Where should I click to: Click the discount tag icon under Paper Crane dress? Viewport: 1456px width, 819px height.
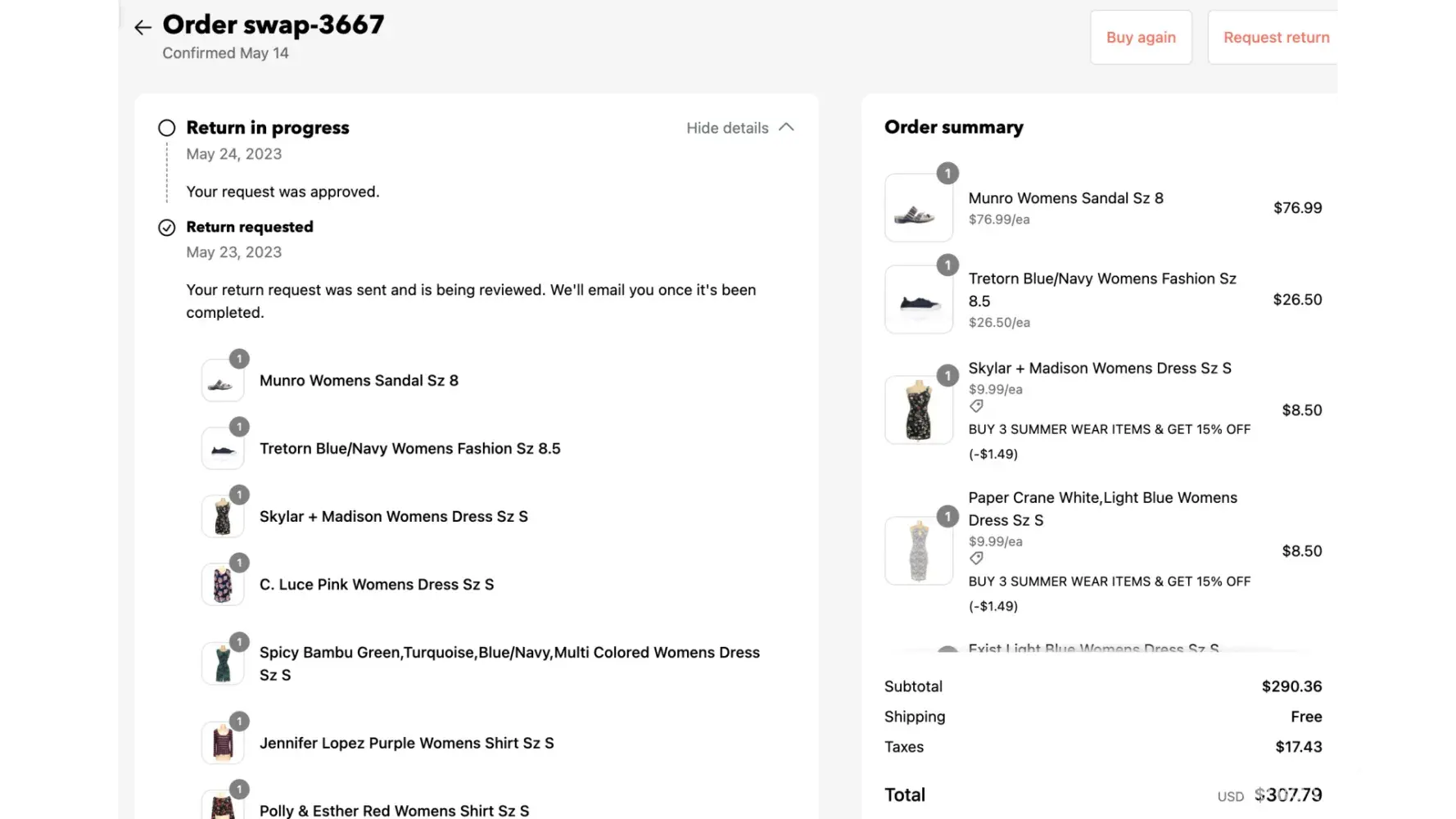976,559
